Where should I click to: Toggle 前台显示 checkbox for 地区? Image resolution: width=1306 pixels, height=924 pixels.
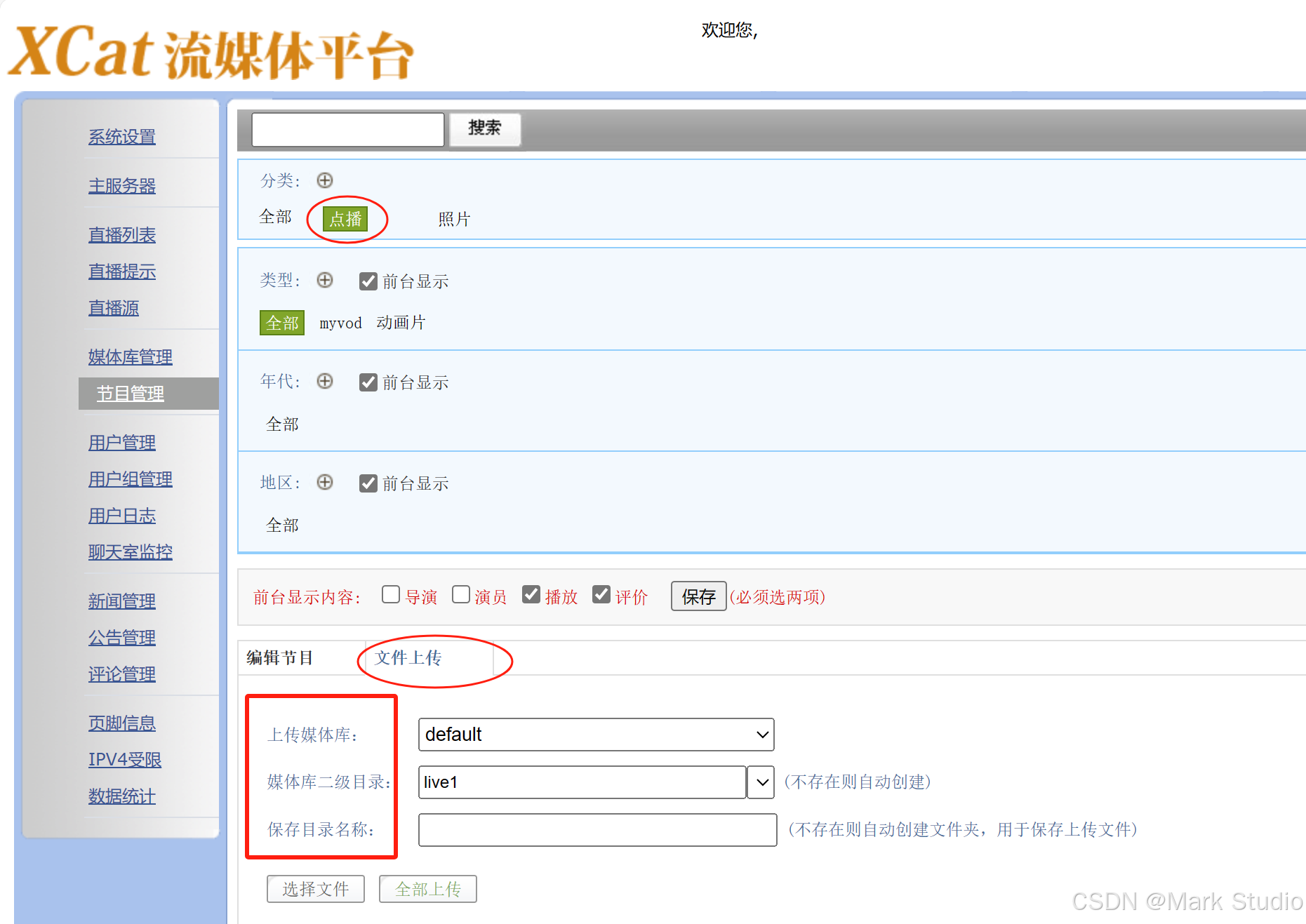(368, 483)
